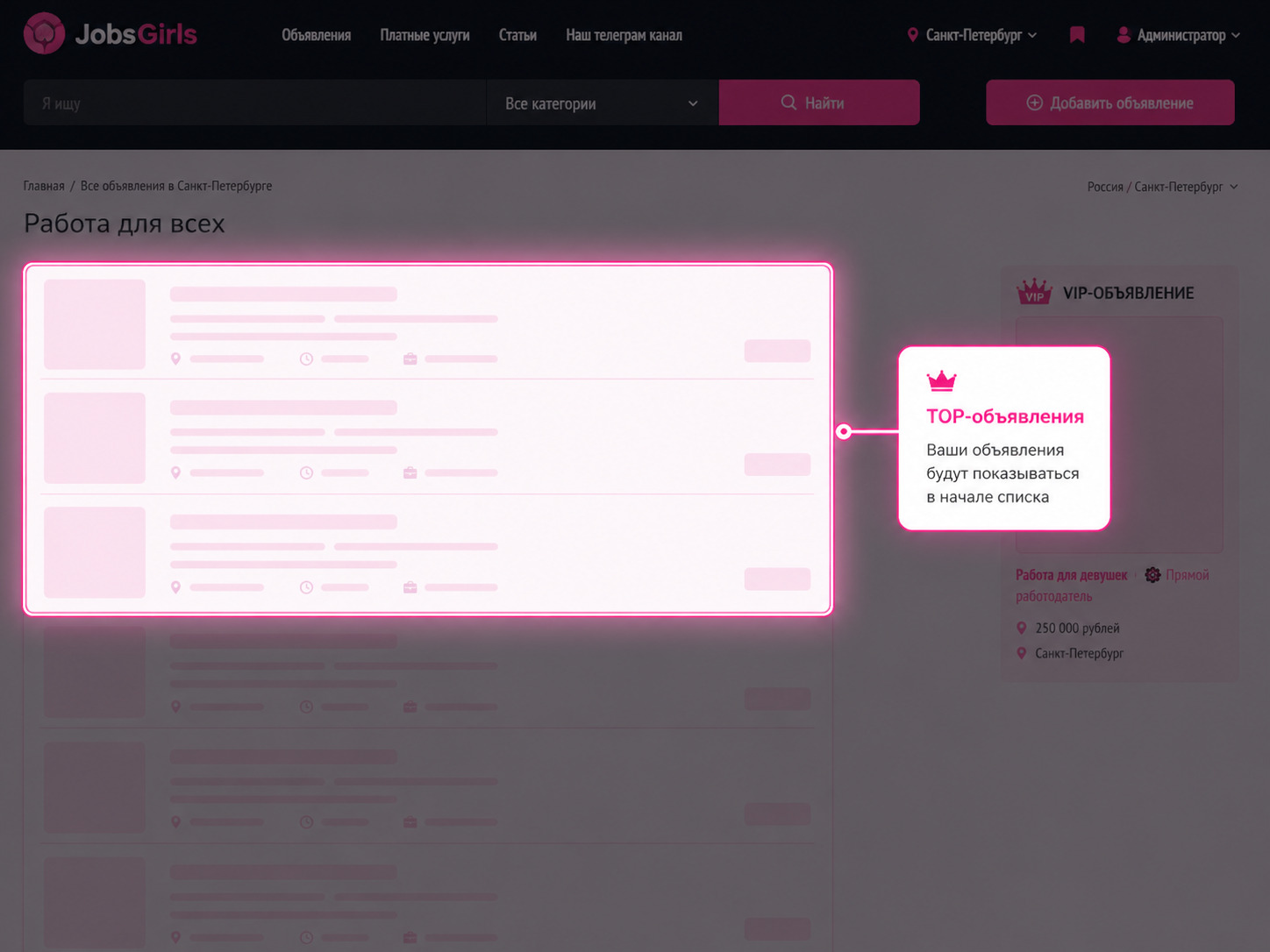Open the Объявления menu item
Viewport: 1270px width, 952px height.
(316, 35)
